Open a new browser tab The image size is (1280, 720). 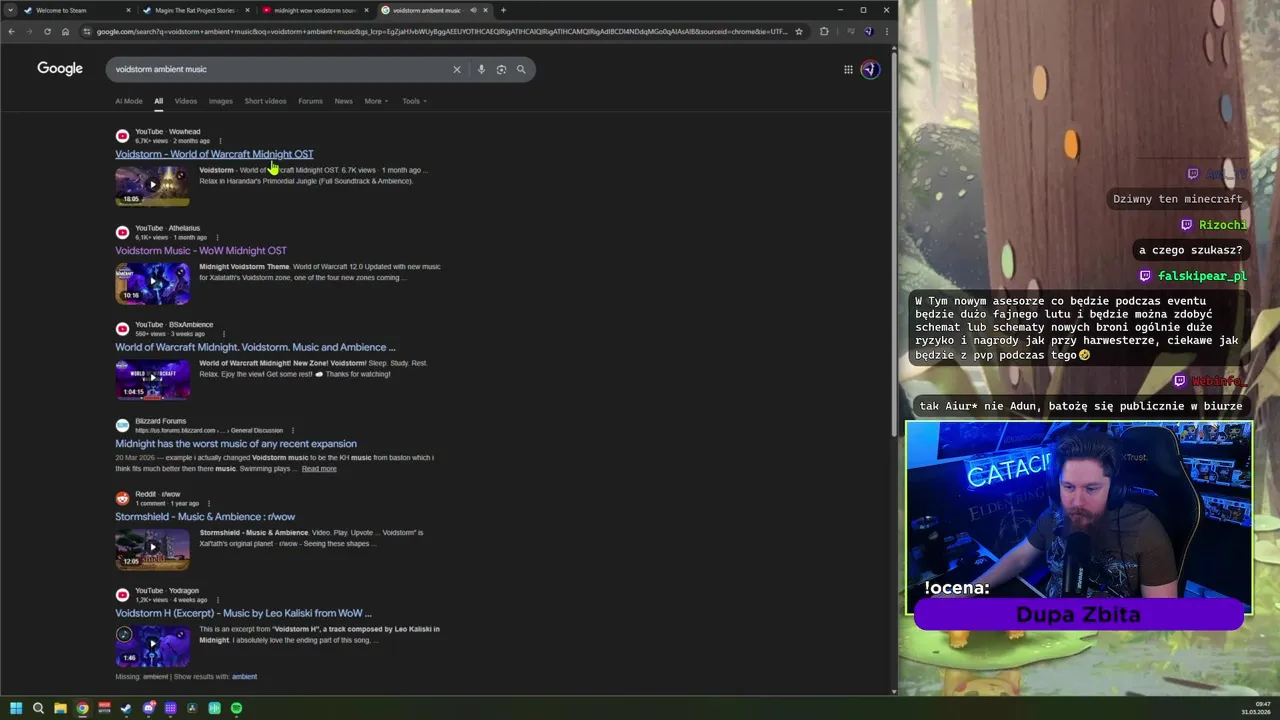503,10
